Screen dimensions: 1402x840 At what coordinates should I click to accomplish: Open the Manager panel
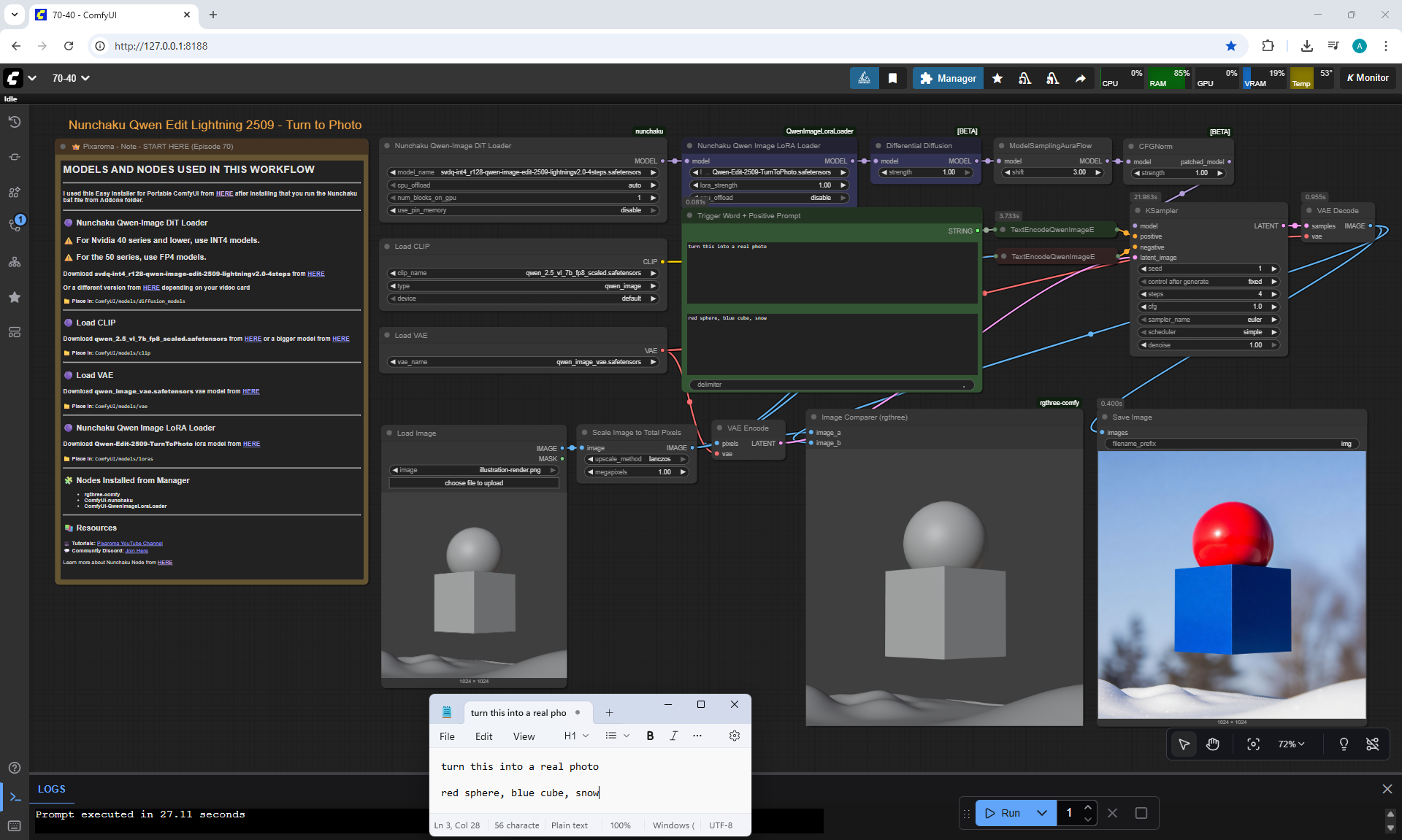(x=948, y=78)
